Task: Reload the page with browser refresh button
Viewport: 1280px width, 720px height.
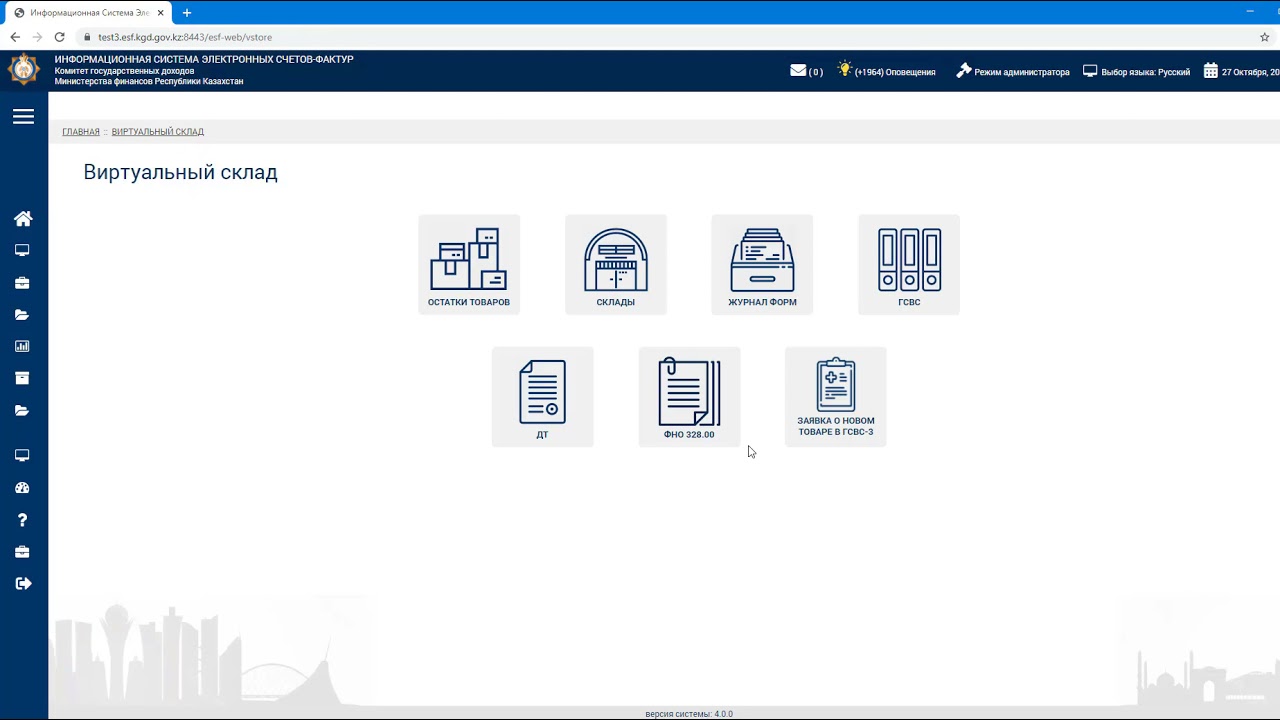Action: point(59,37)
